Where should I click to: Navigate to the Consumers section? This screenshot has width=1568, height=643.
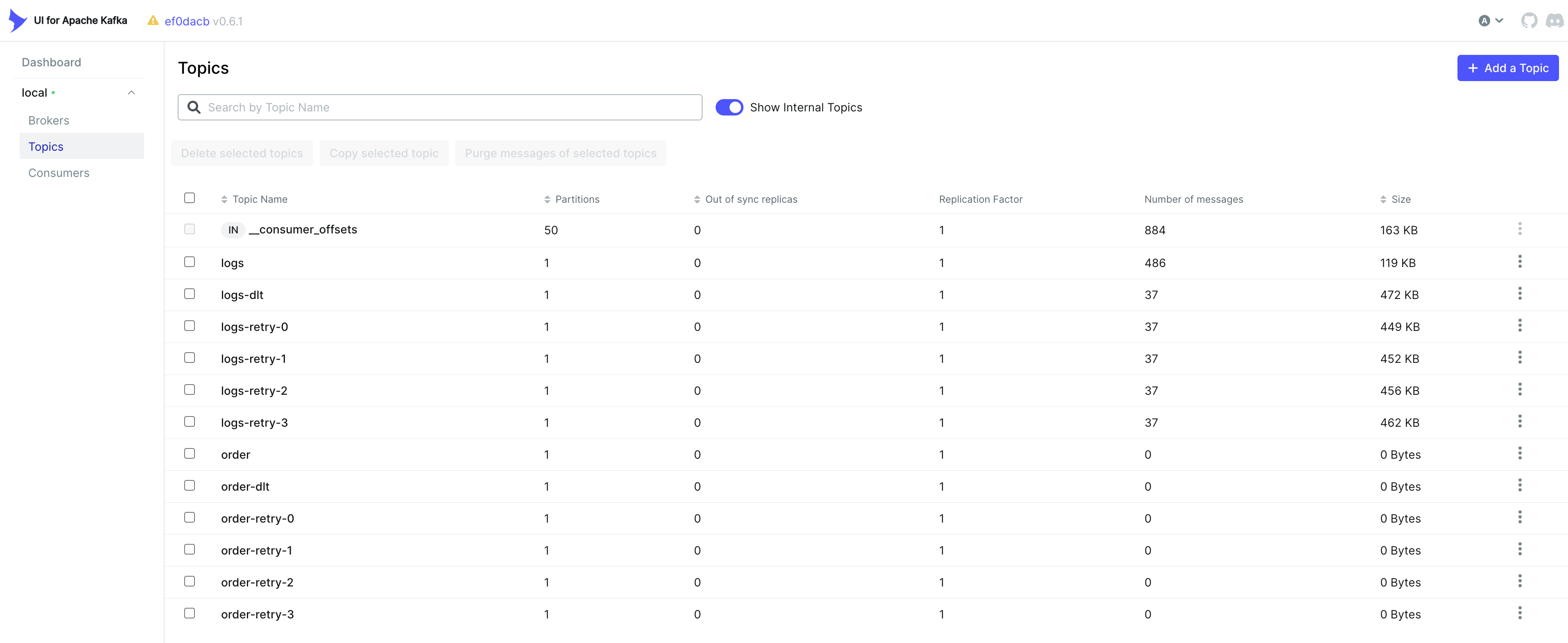(59, 173)
